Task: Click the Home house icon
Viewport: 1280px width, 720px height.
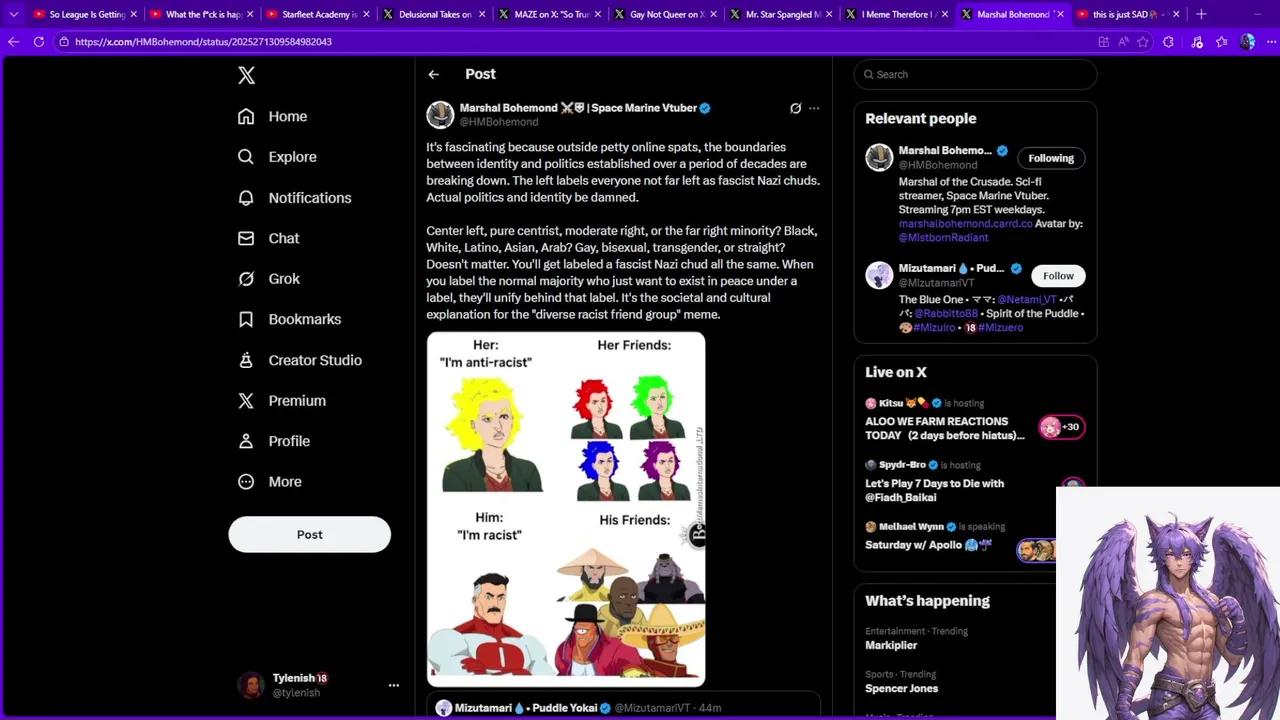Action: (246, 116)
